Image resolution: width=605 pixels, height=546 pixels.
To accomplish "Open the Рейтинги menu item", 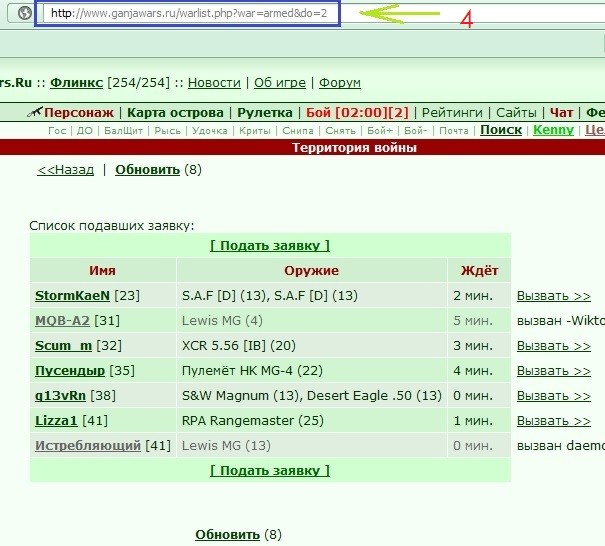I will pyautogui.click(x=452, y=113).
